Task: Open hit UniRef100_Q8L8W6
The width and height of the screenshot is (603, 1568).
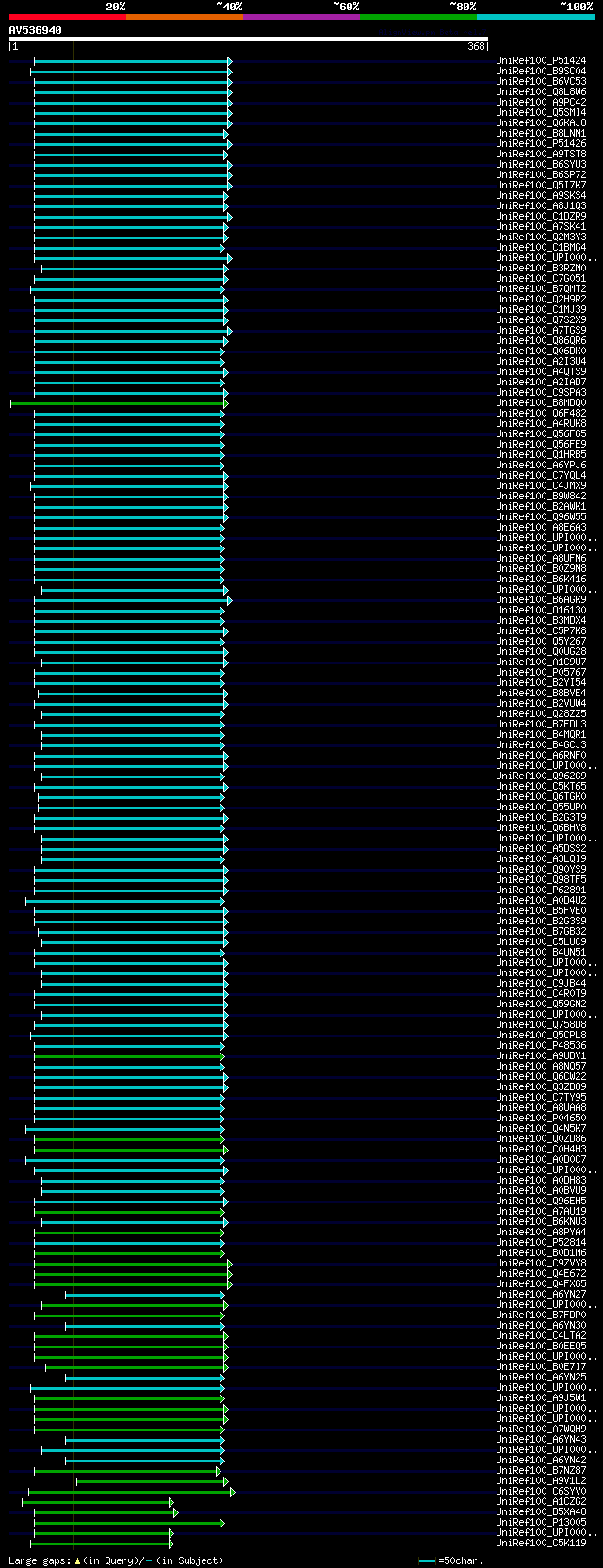Action: [x=541, y=92]
